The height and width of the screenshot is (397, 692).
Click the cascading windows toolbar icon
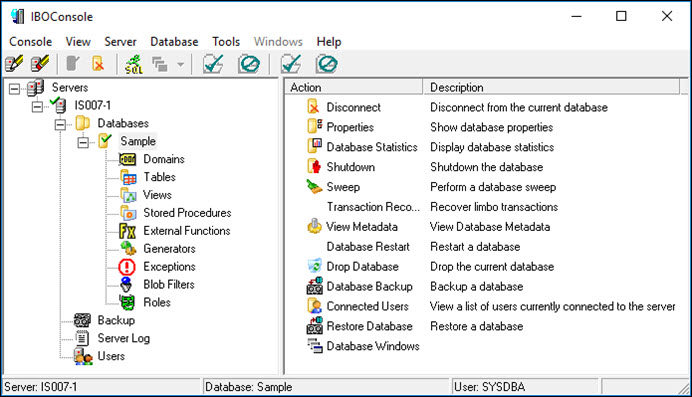click(160, 64)
